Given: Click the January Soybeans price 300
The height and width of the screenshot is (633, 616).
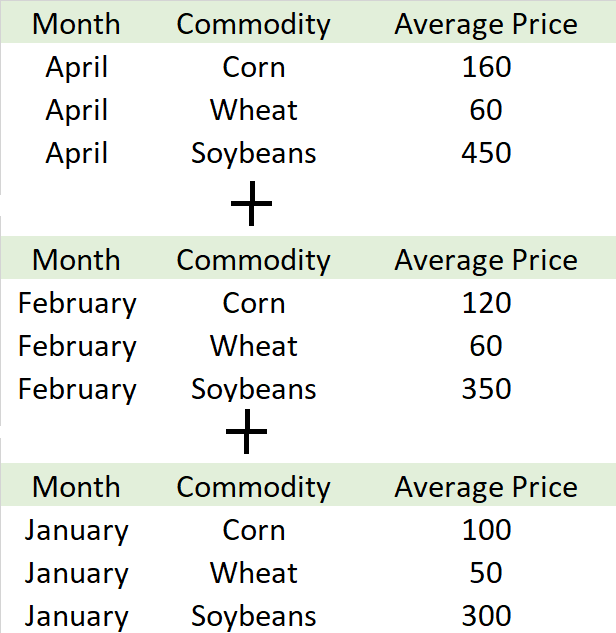Looking at the screenshot, I should point(486,616).
